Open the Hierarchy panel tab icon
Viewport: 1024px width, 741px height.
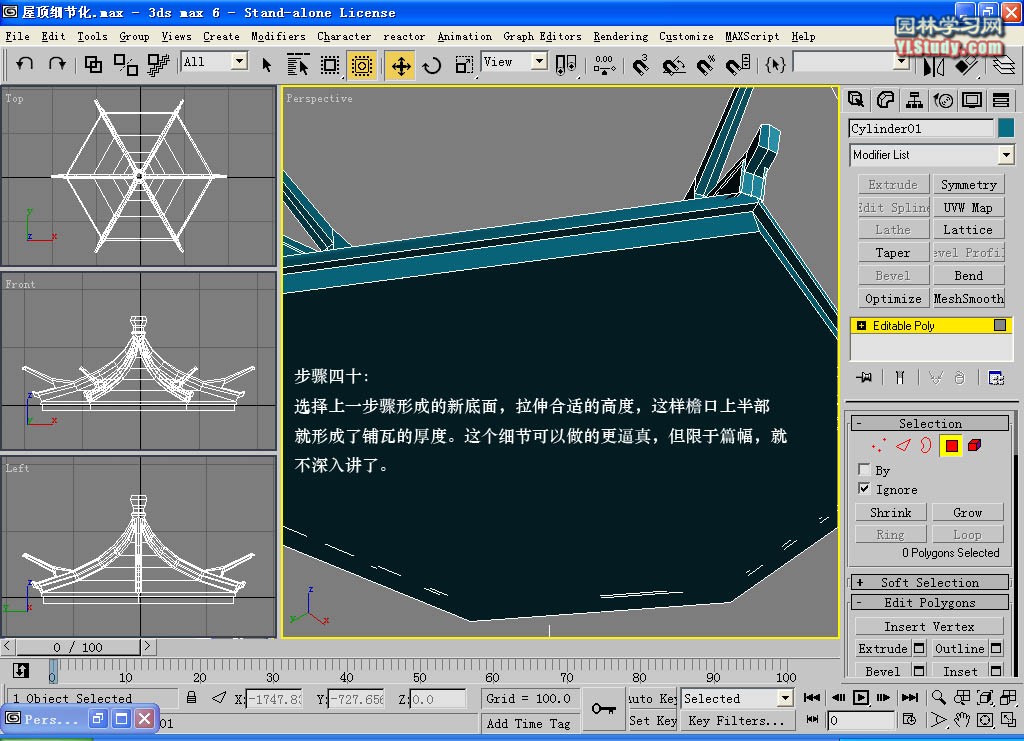pos(914,100)
